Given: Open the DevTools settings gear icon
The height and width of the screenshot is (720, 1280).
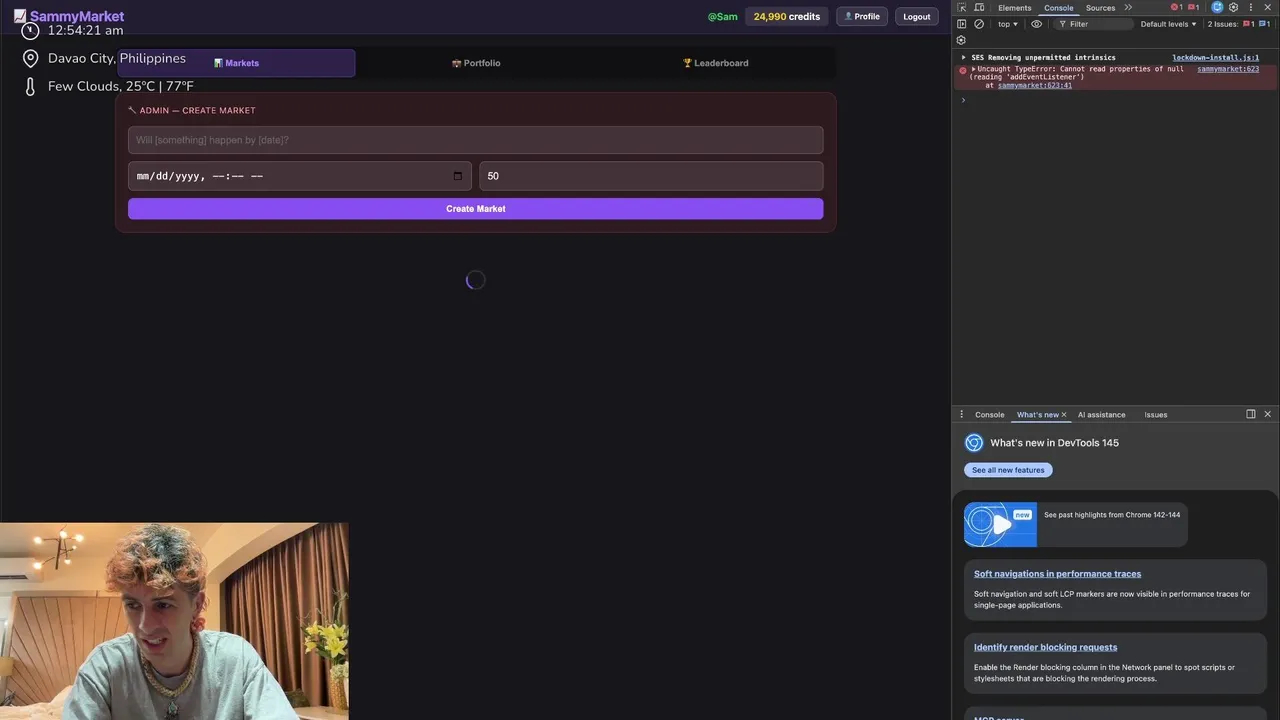Looking at the screenshot, I should pyautogui.click(x=1233, y=7).
